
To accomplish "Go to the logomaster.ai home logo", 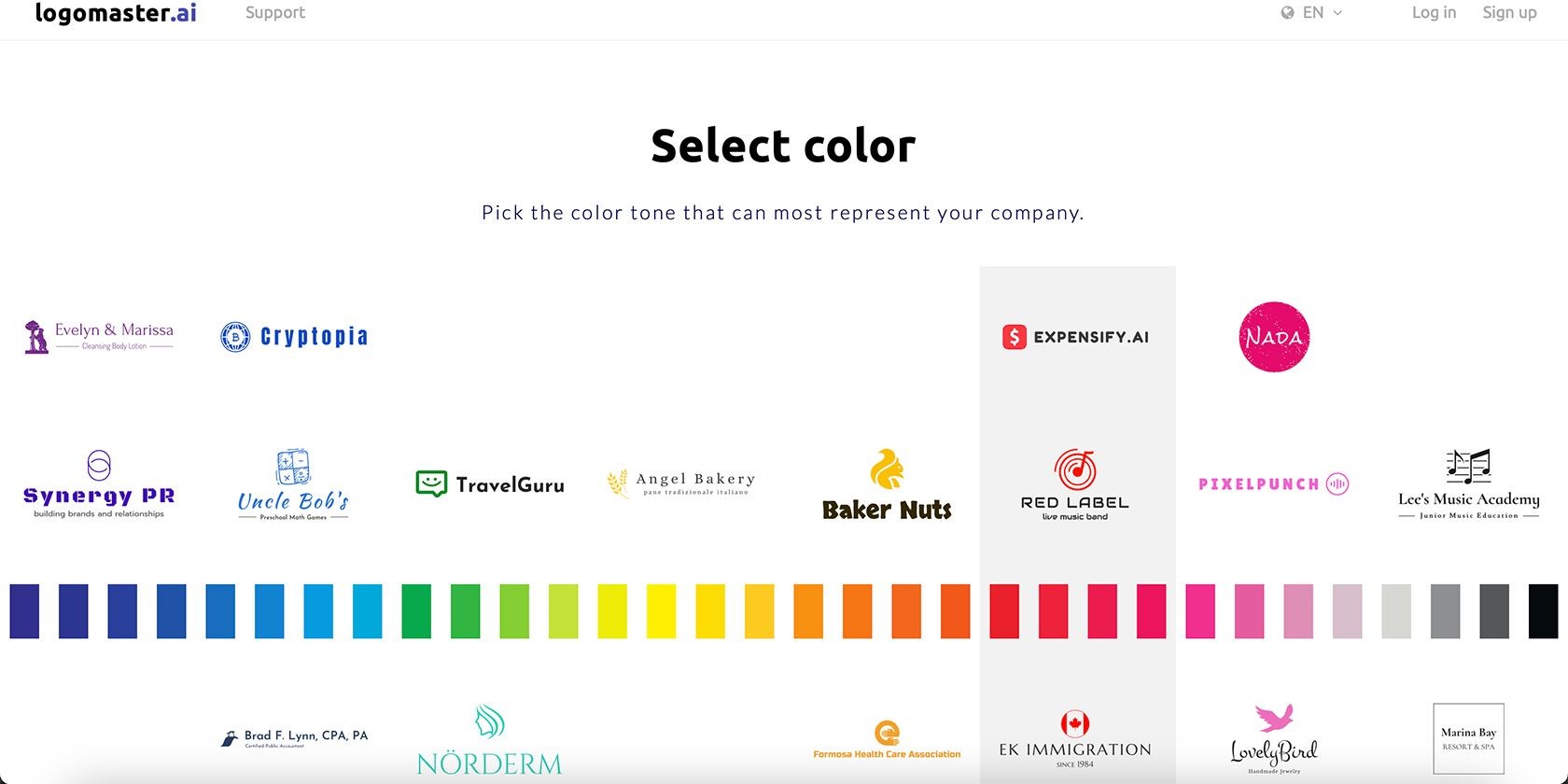I will [x=116, y=13].
